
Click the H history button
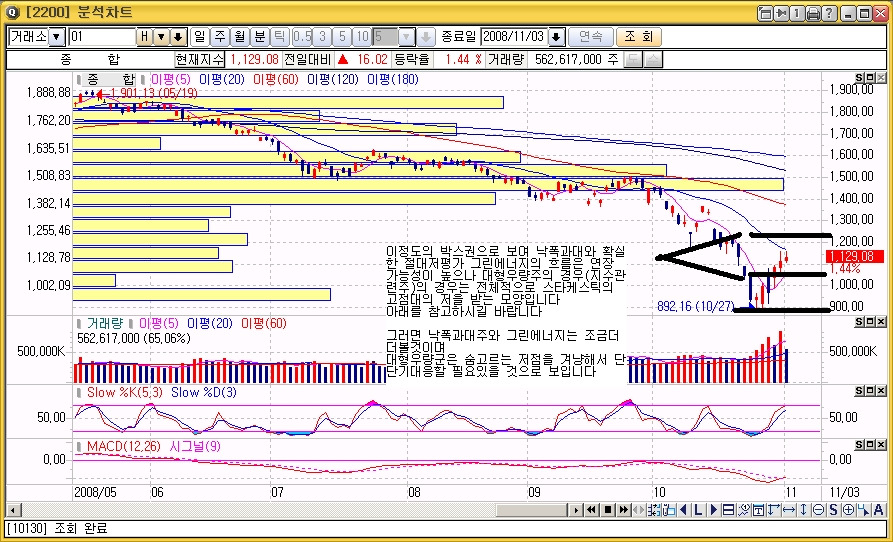point(144,37)
